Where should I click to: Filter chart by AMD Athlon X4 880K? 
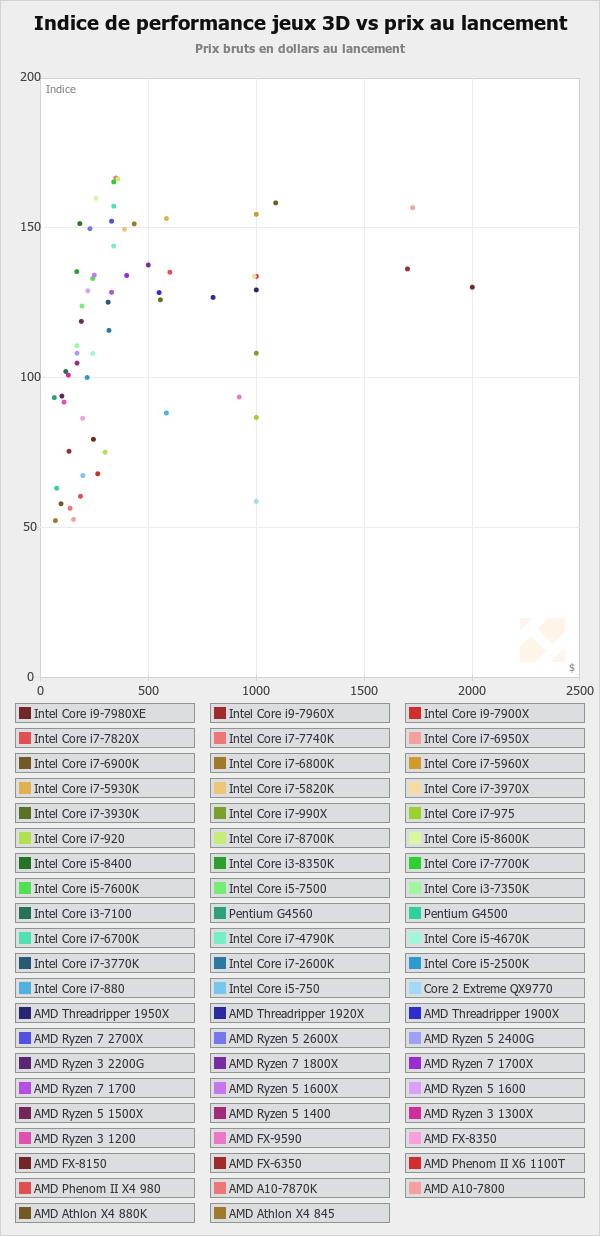pyautogui.click(x=105, y=1213)
